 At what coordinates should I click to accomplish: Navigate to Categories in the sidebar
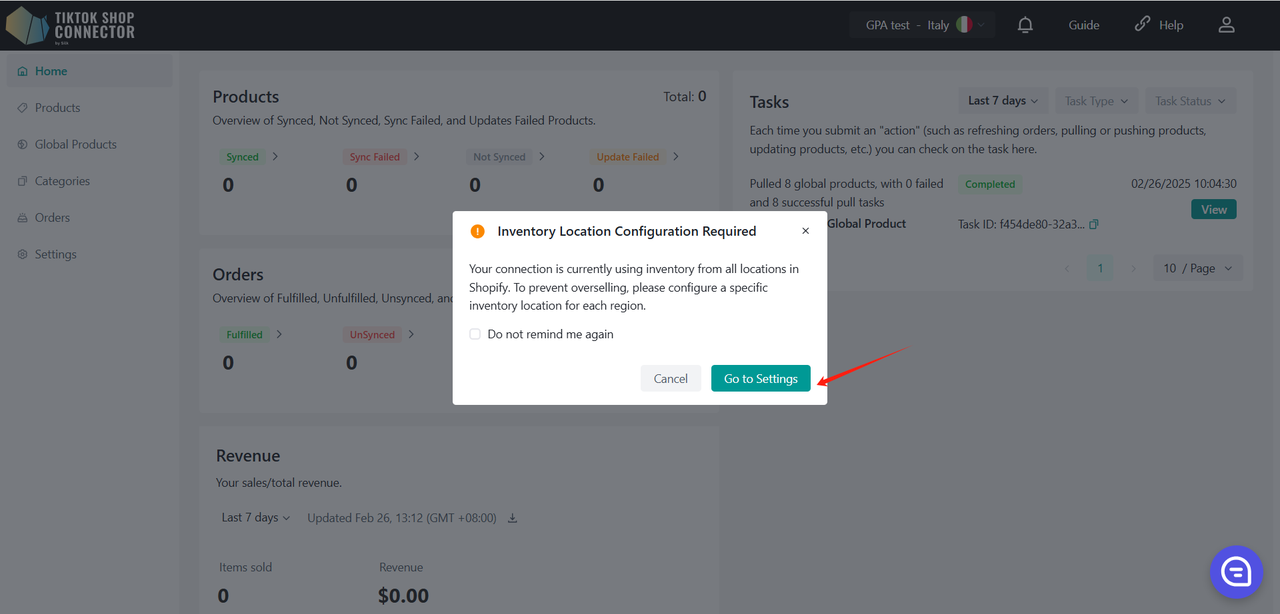(x=62, y=181)
